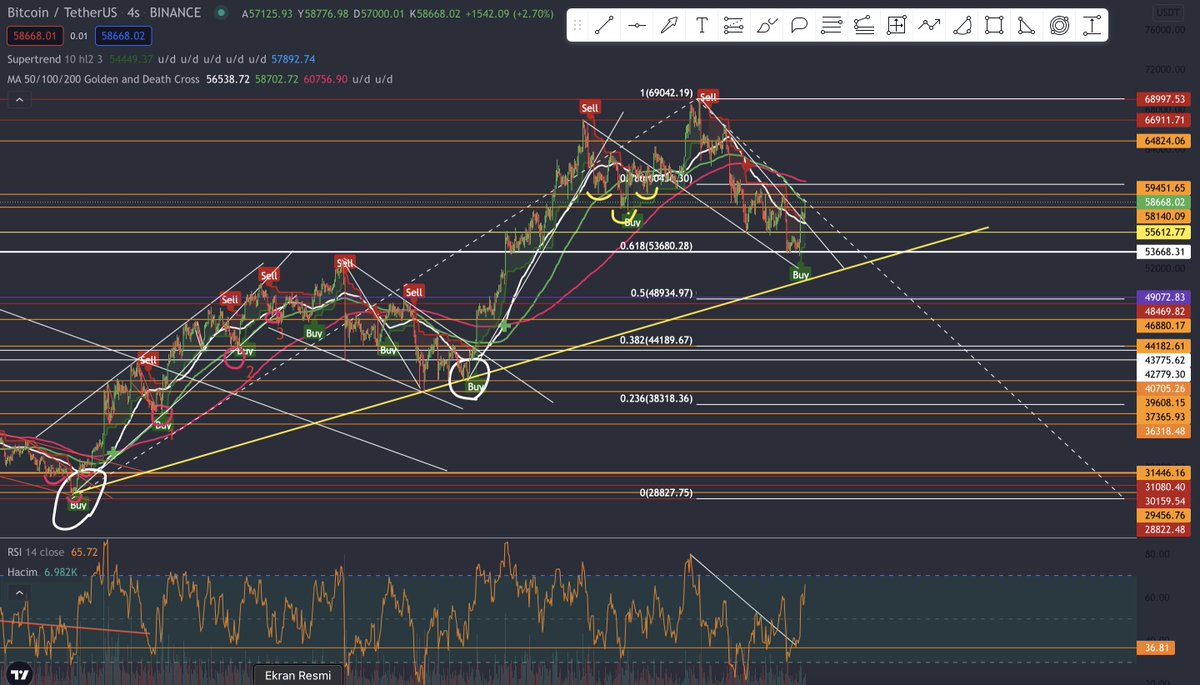Click the 1(69042.19) Fibonacci level label

pyautogui.click(x=666, y=93)
